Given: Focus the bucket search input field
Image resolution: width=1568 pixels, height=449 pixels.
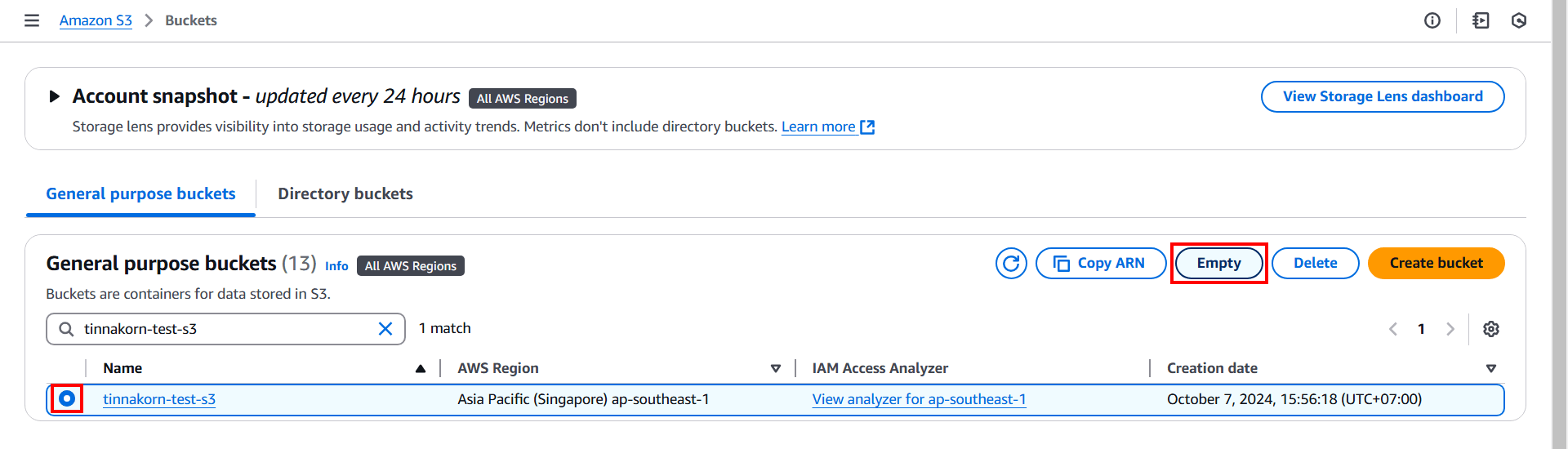Looking at the screenshot, I should point(225,329).
